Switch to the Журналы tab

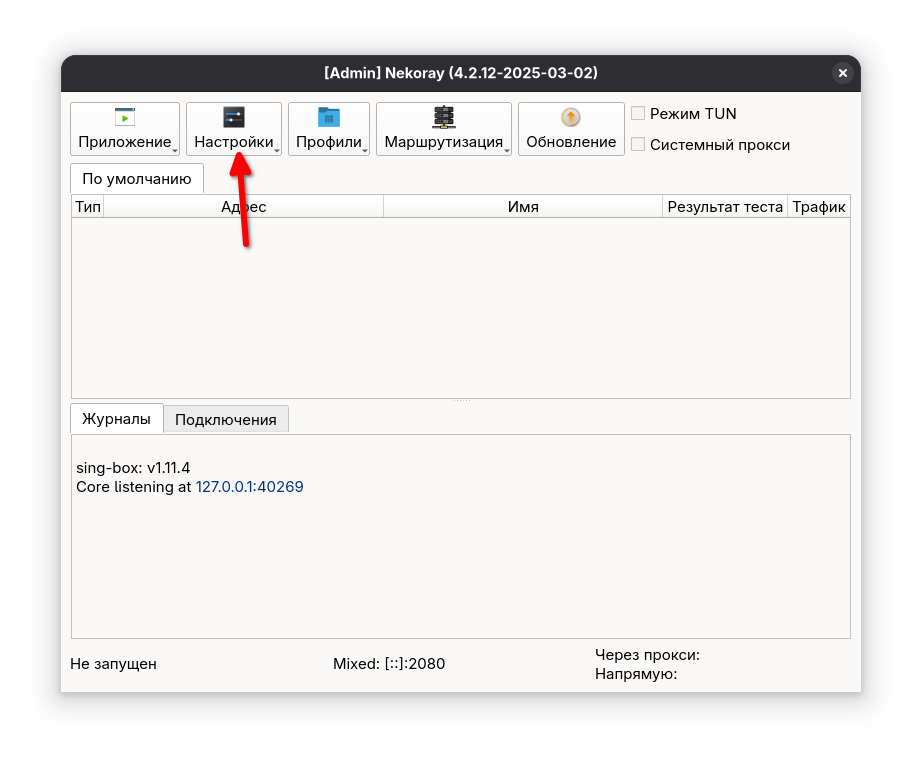[116, 419]
